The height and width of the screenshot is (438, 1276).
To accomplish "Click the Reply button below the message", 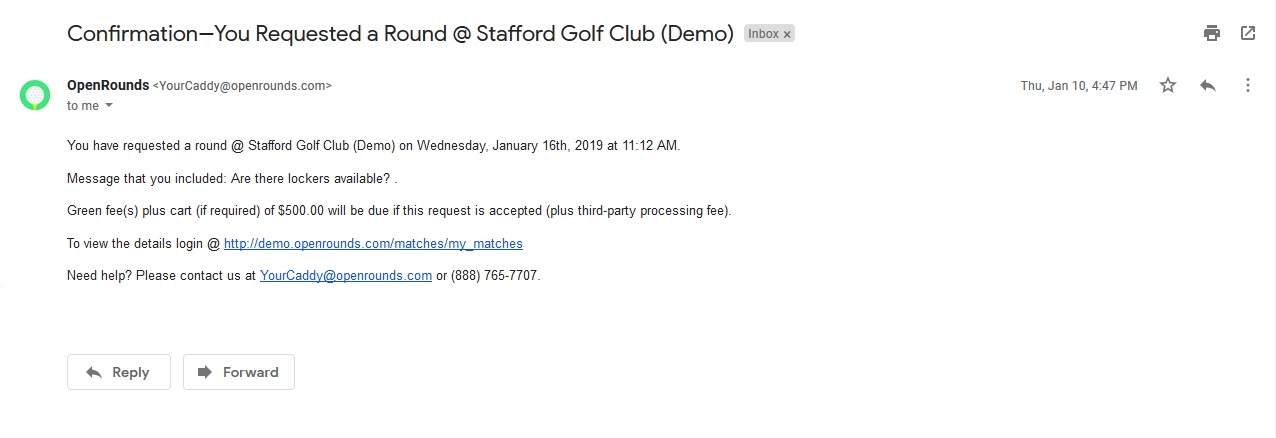I will coord(119,372).
